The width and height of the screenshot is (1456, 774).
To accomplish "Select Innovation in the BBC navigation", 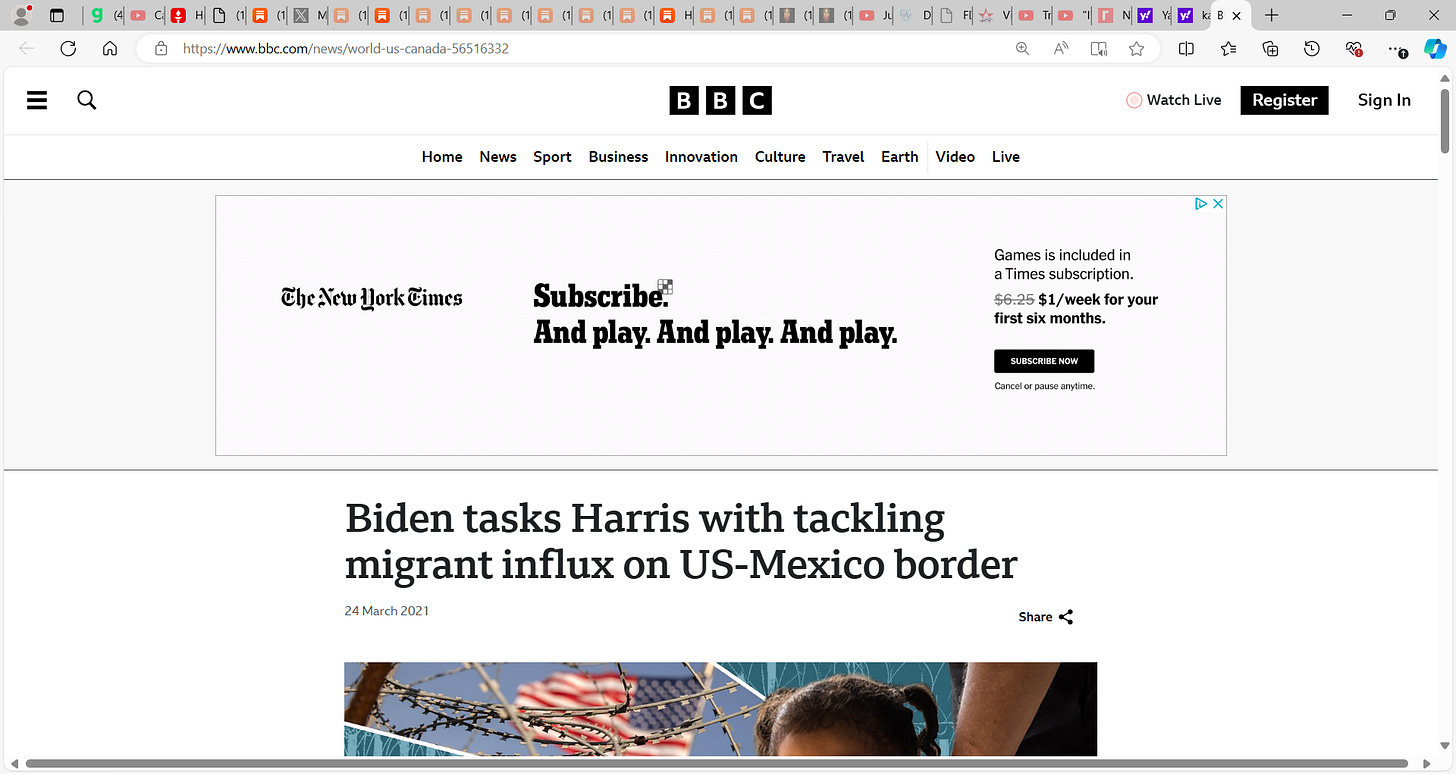I will (x=701, y=157).
